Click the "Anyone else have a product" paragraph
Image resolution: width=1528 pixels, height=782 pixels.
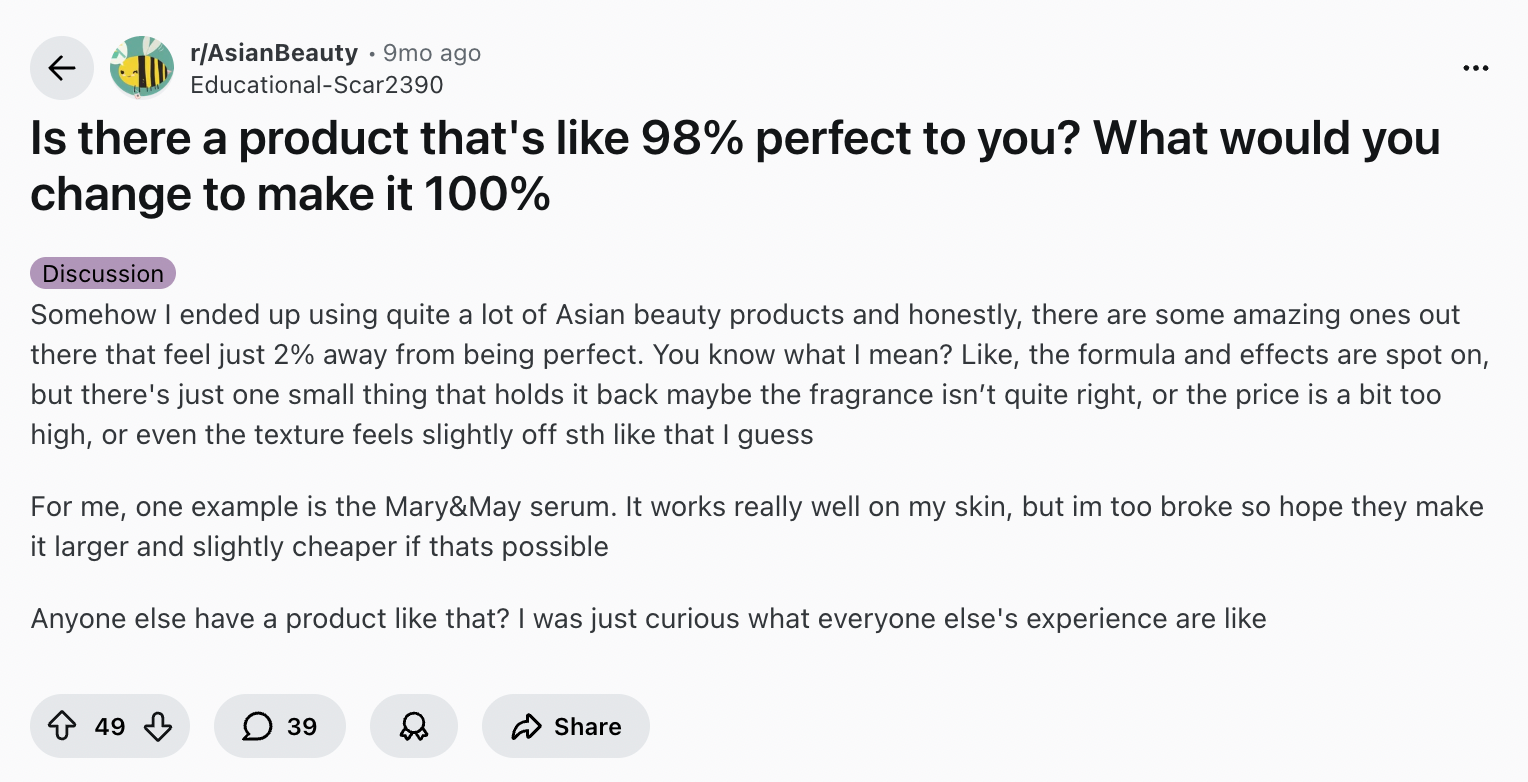tap(648, 618)
